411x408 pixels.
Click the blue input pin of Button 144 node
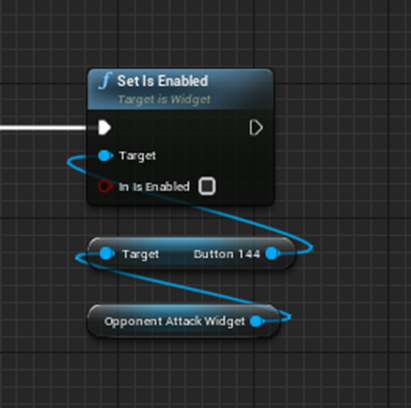[x=107, y=254]
